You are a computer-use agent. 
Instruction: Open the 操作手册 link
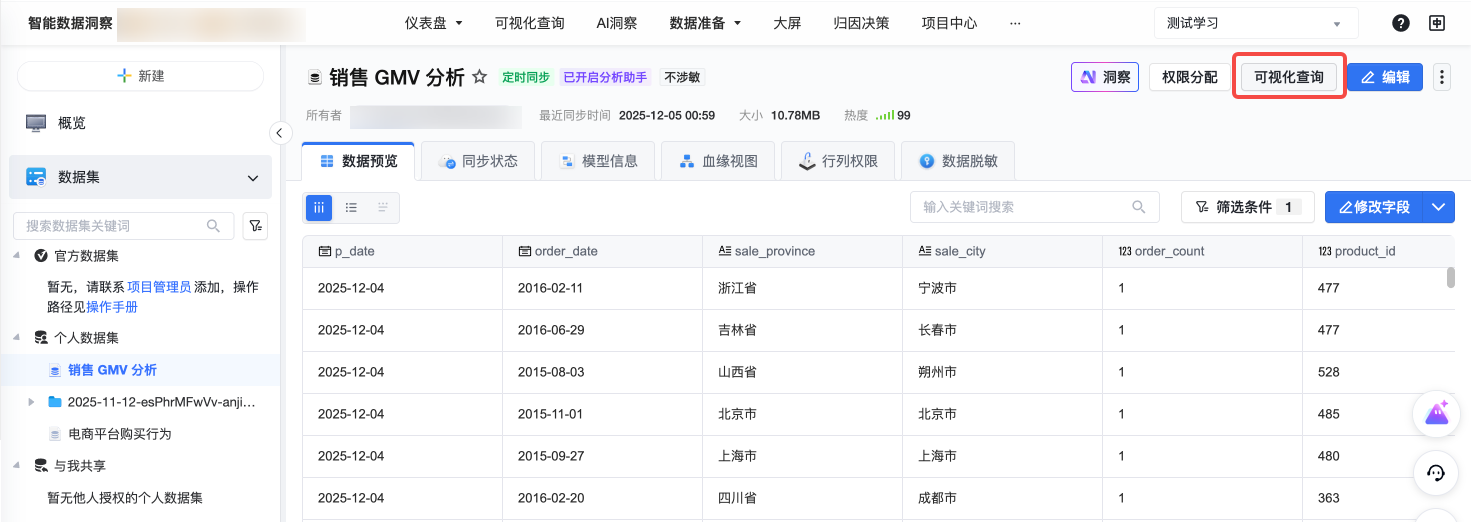click(x=112, y=307)
